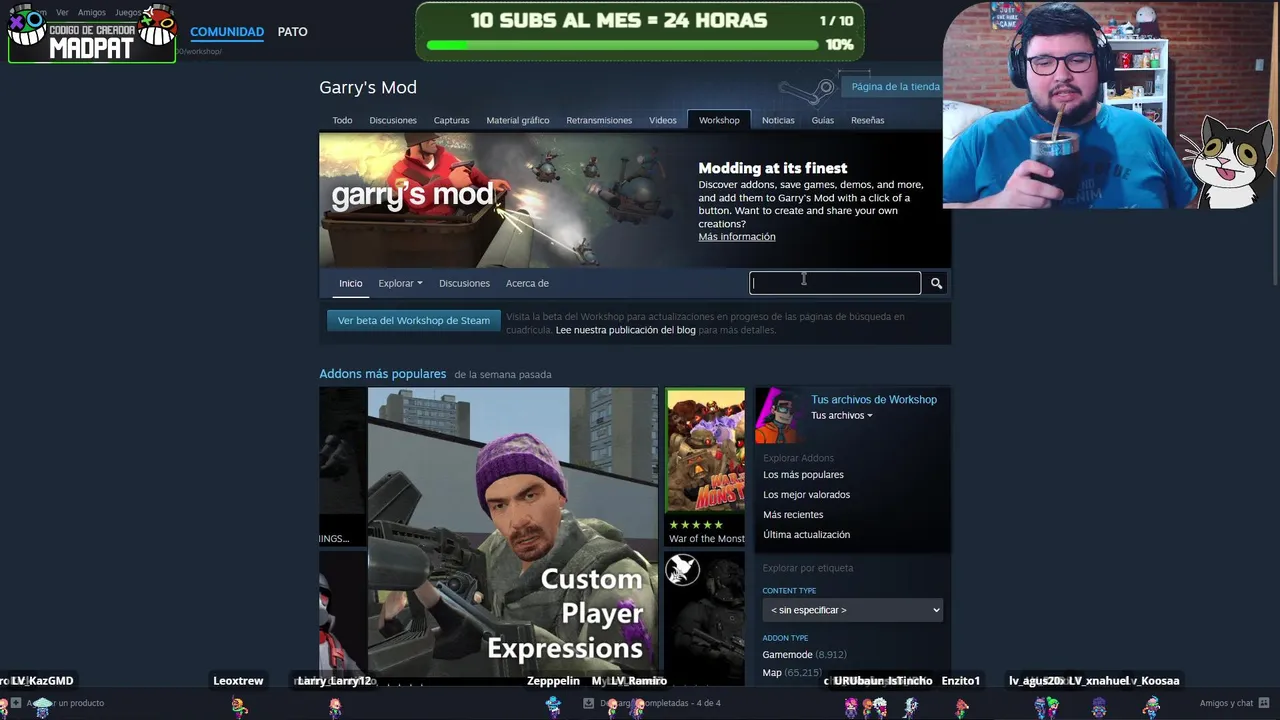Click the downloads icon in the bottom bar

tap(588, 703)
